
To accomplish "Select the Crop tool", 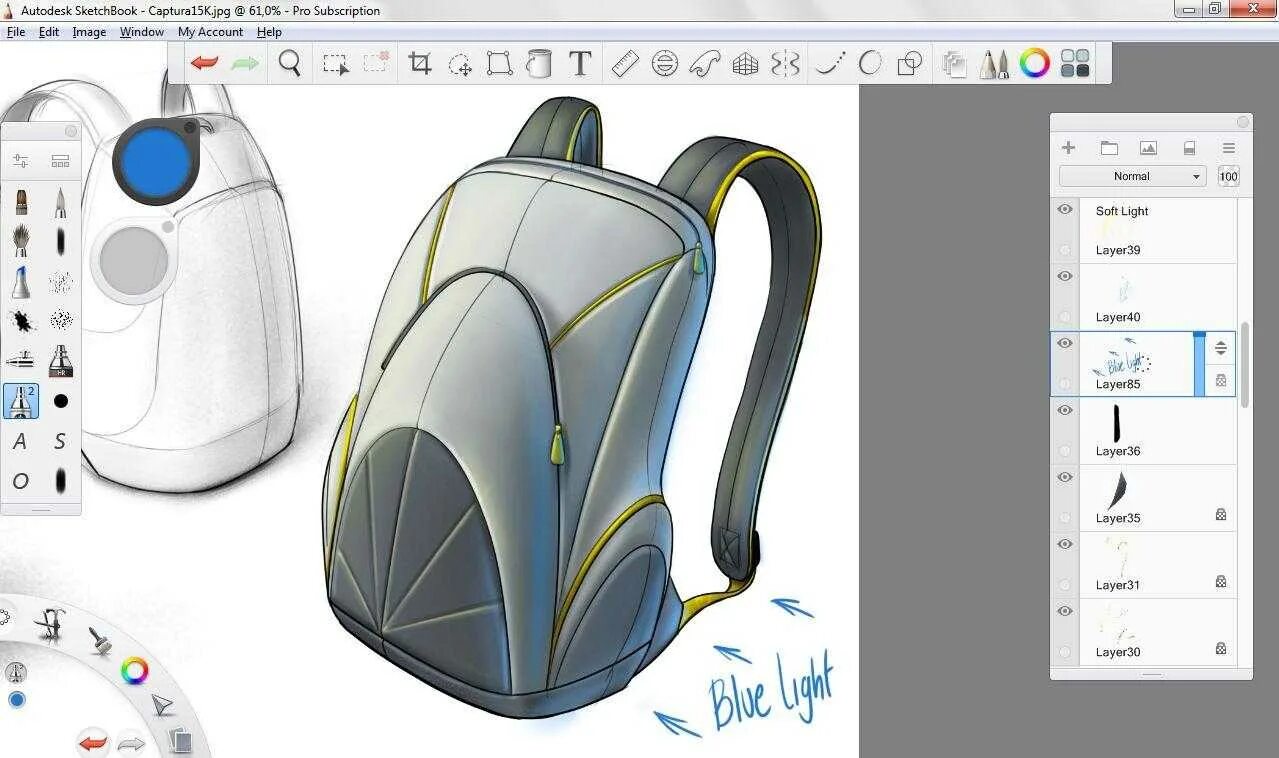I will tap(420, 64).
